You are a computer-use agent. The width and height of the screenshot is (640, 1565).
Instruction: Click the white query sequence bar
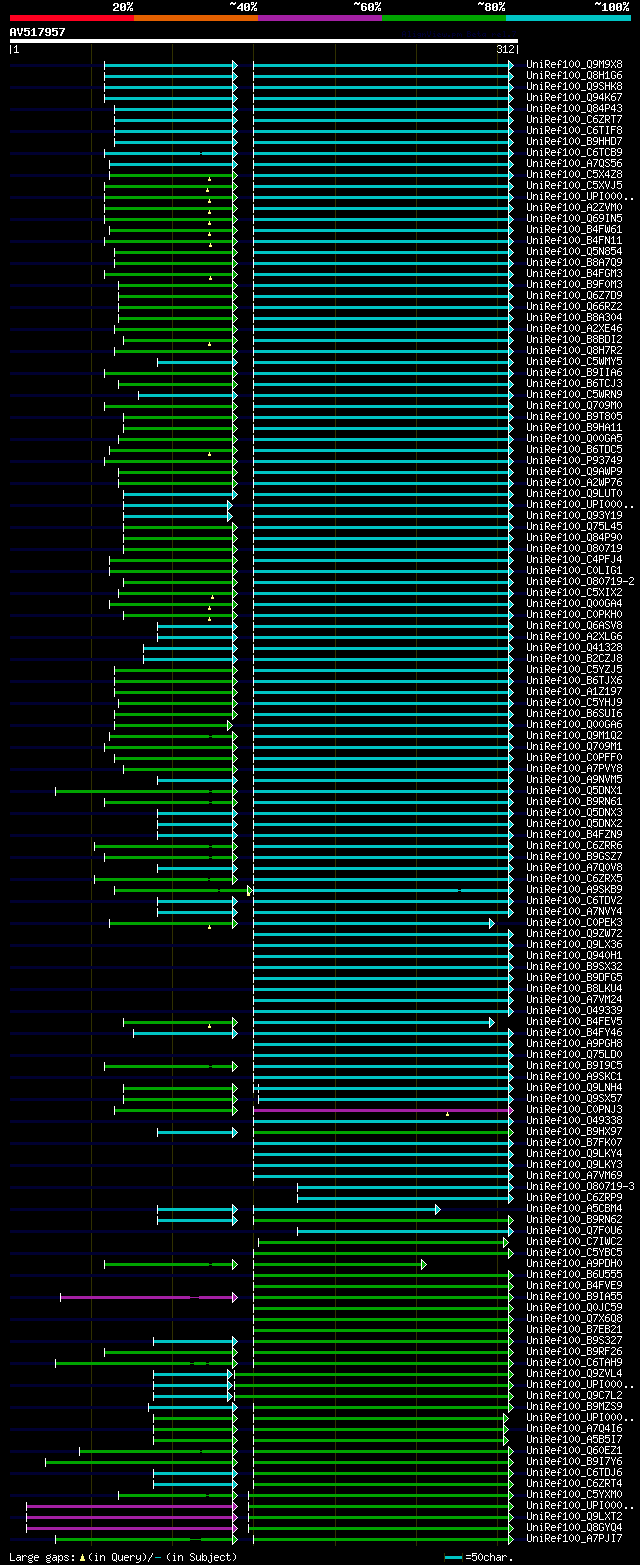[264, 41]
